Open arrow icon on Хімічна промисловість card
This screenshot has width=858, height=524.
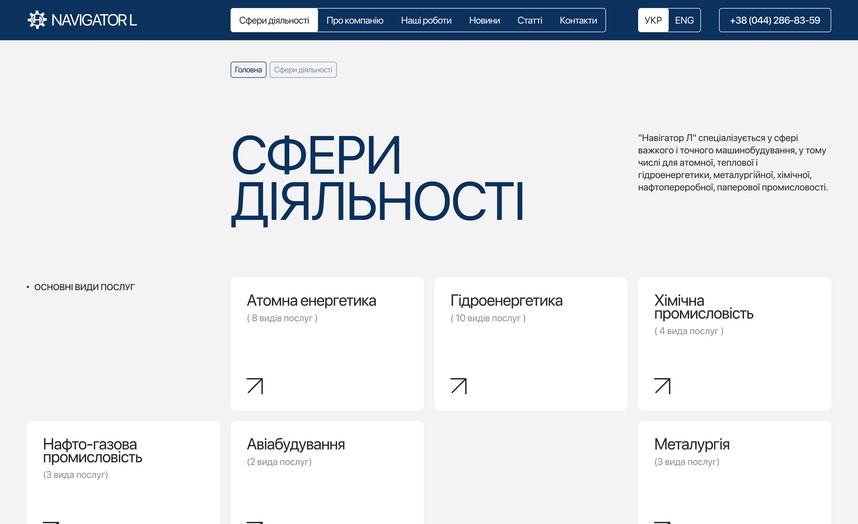click(662, 386)
